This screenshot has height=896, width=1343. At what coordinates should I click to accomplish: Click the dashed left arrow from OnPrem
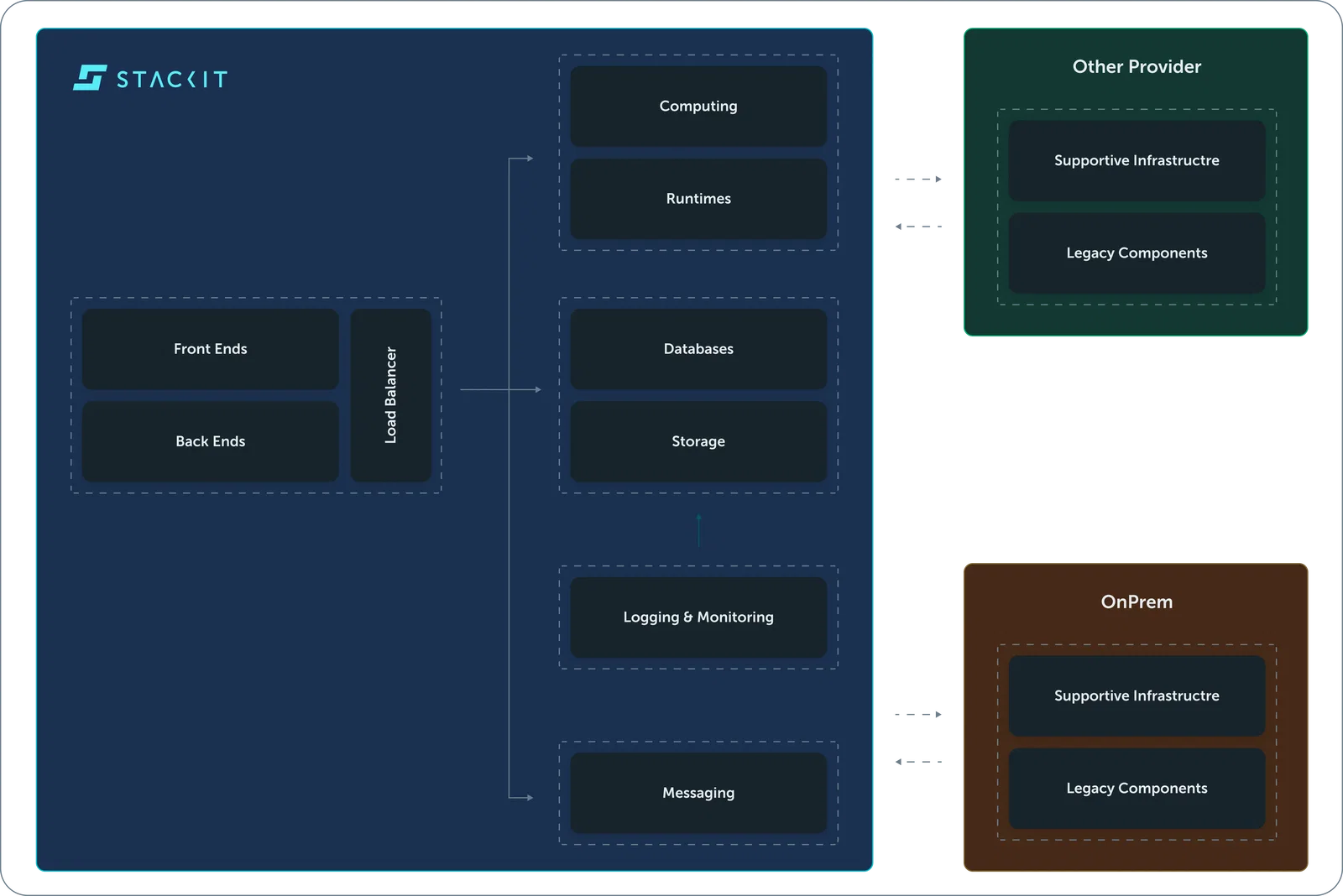click(918, 762)
